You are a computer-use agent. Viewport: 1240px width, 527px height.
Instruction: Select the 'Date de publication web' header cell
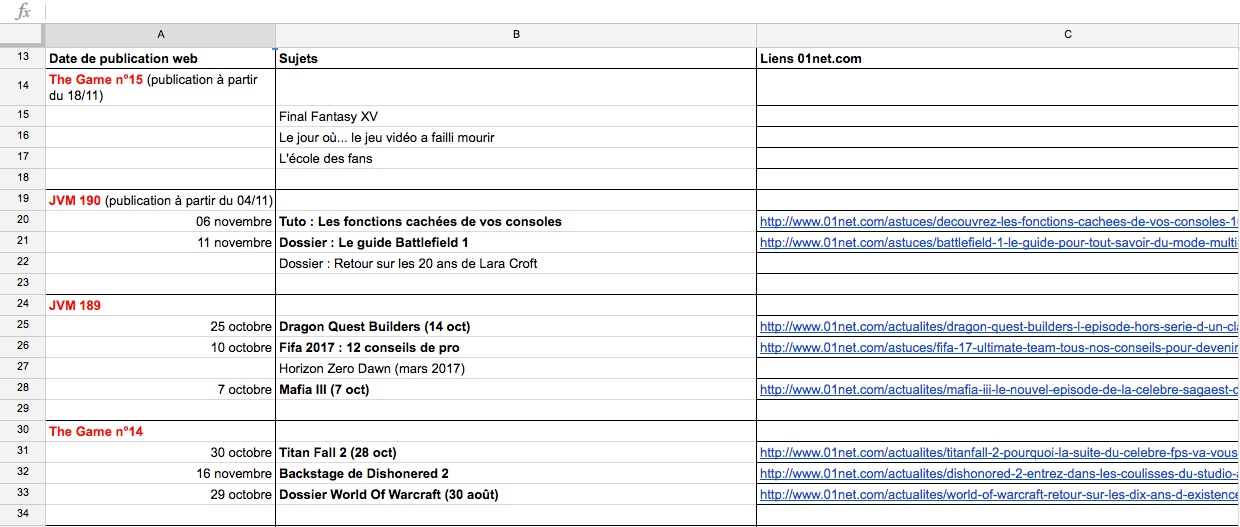(161, 58)
